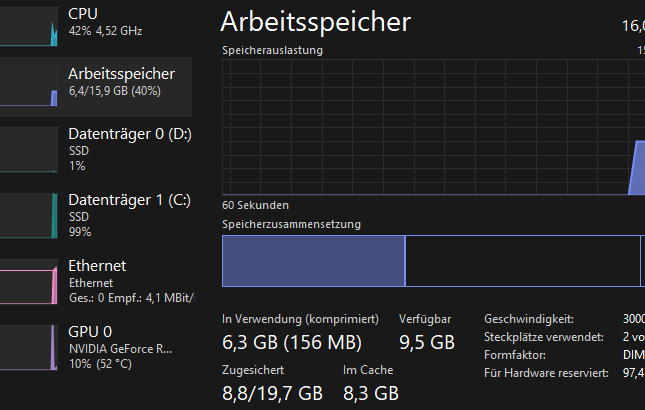Open the Arbeitsspeicher sidebar entry
Image resolution: width=645 pixels, height=410 pixels.
click(x=96, y=87)
